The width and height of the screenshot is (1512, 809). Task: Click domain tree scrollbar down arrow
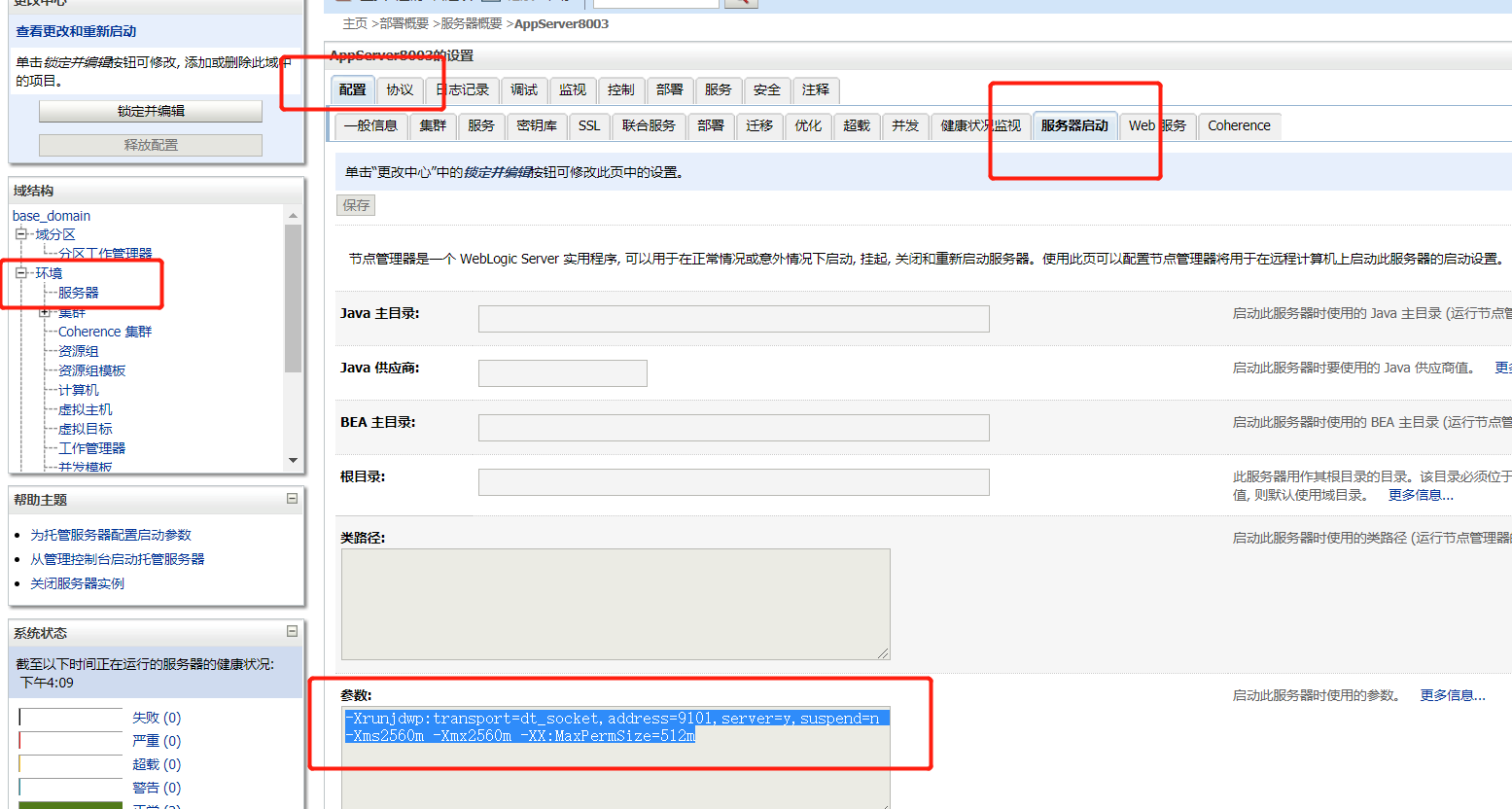[293, 461]
